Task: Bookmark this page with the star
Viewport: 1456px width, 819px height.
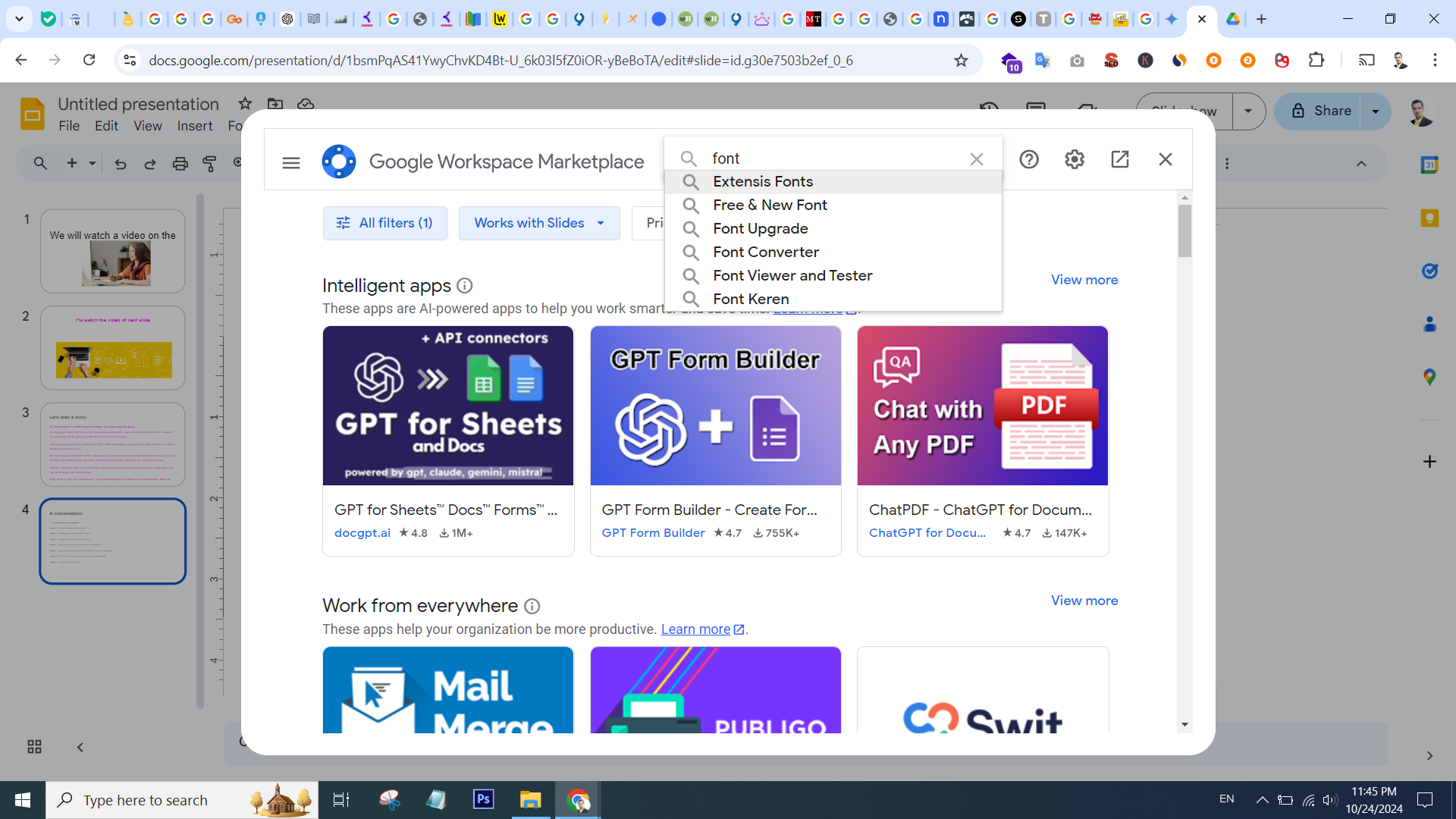Action: 961,61
